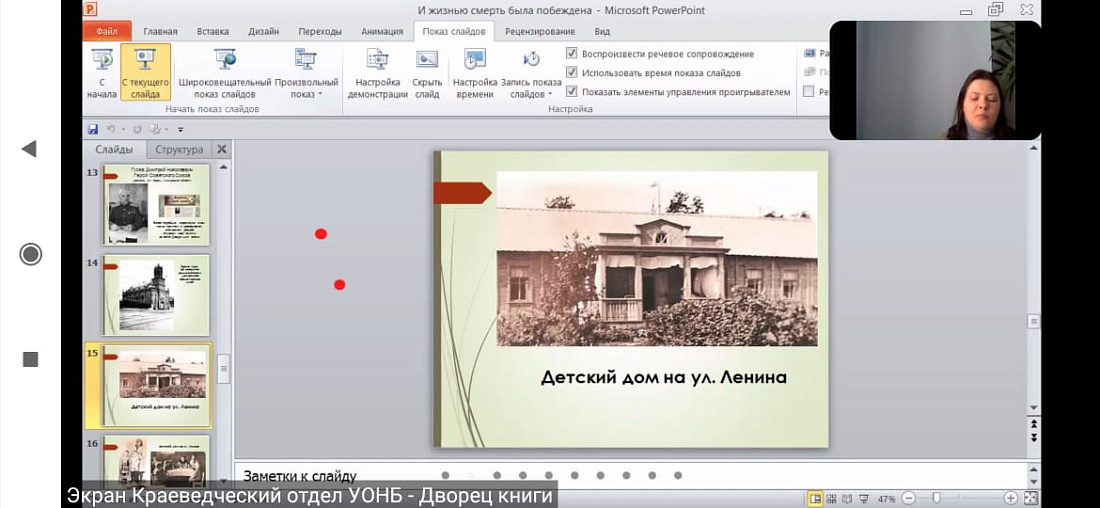
Task: Switch to the Структура pane tab
Action: pyautogui.click(x=179, y=150)
